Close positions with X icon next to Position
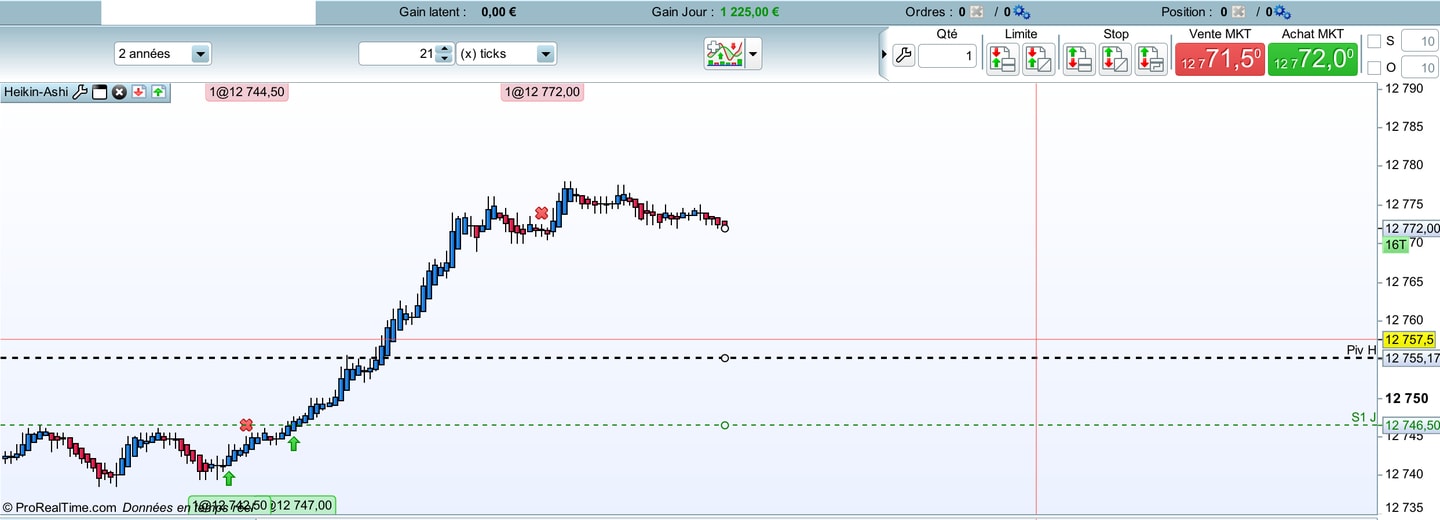The image size is (1440, 520). click(1239, 12)
